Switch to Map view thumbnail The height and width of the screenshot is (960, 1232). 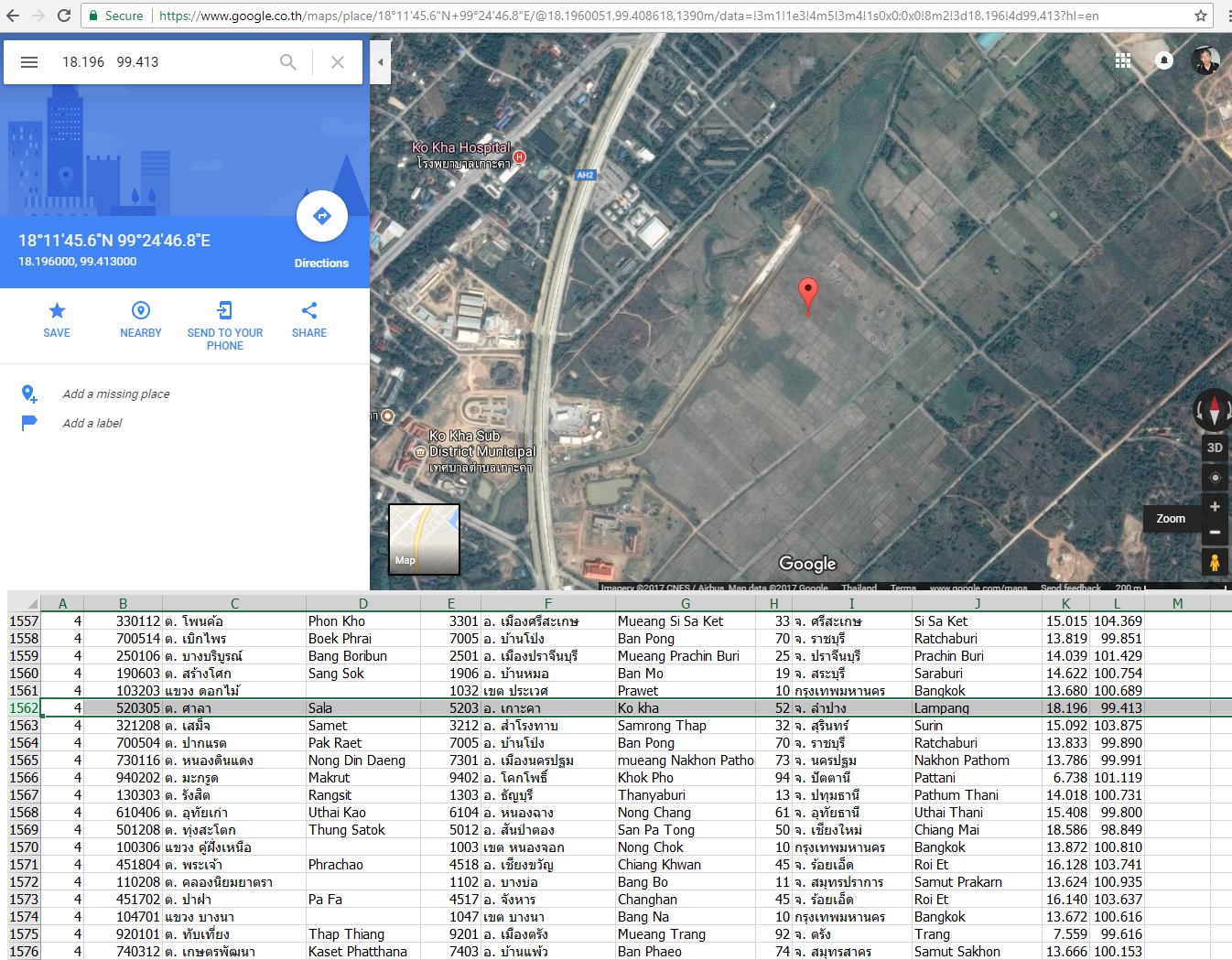tap(424, 539)
